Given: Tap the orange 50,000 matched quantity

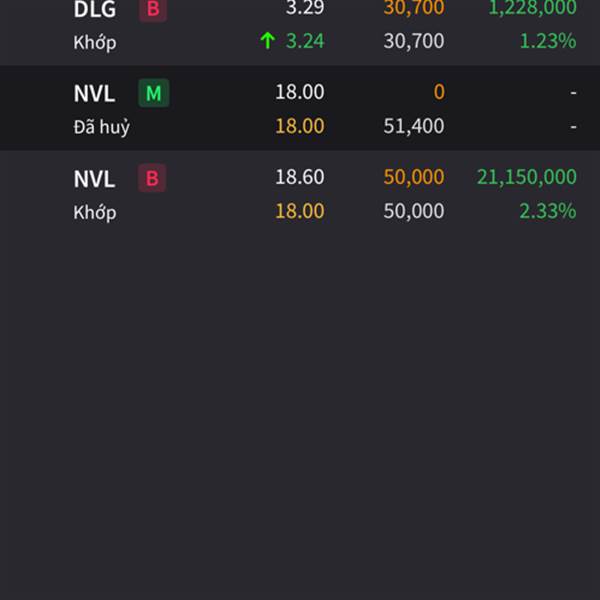Looking at the screenshot, I should pos(414,177).
